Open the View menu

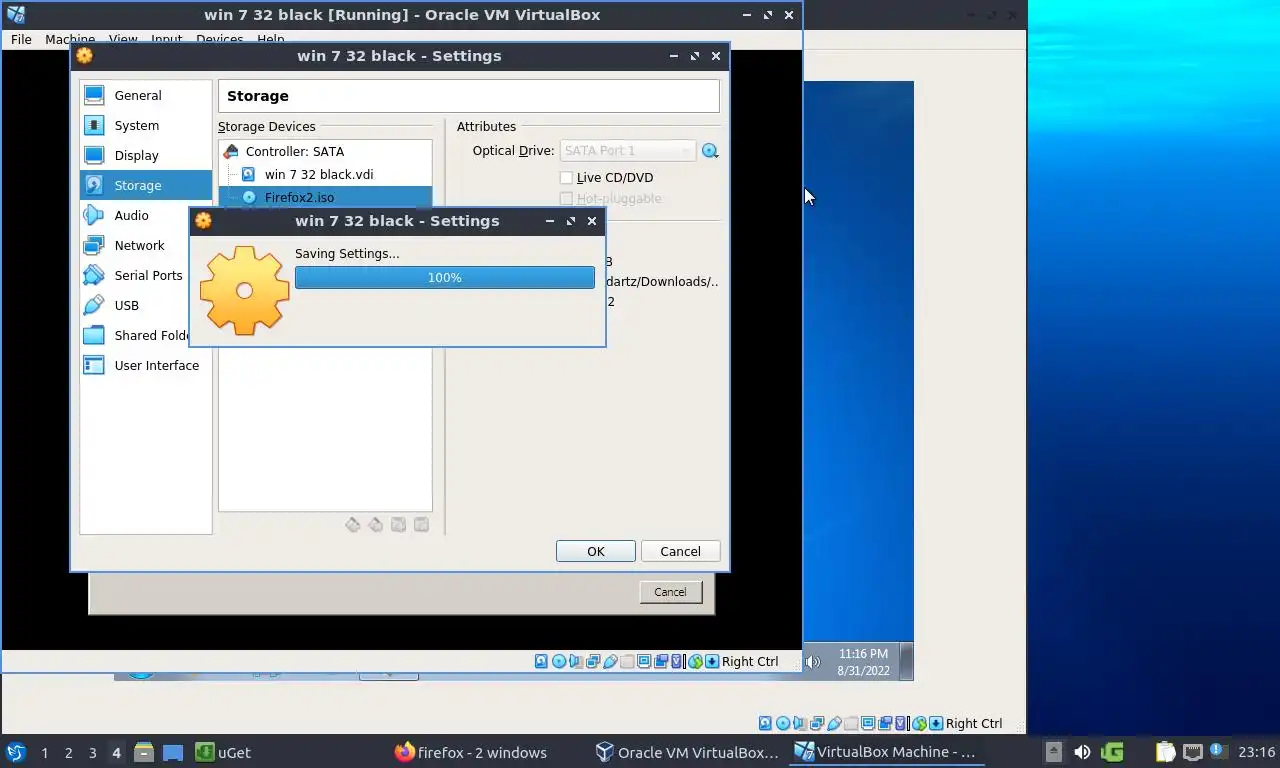tap(123, 39)
